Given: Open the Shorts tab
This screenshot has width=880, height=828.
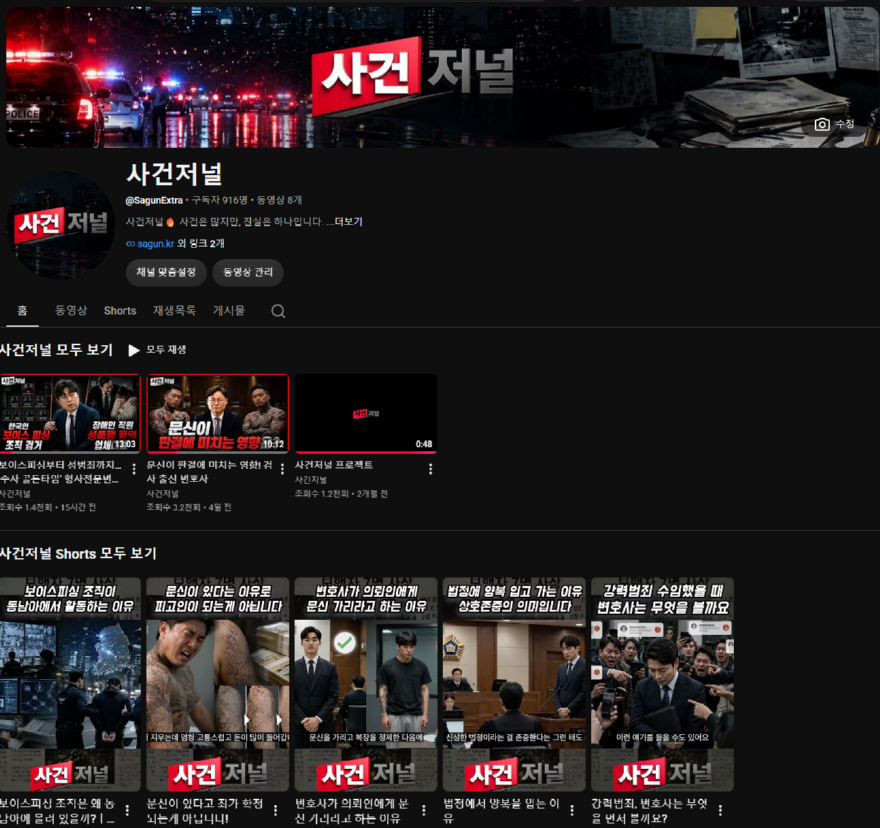Looking at the screenshot, I should click(x=120, y=310).
